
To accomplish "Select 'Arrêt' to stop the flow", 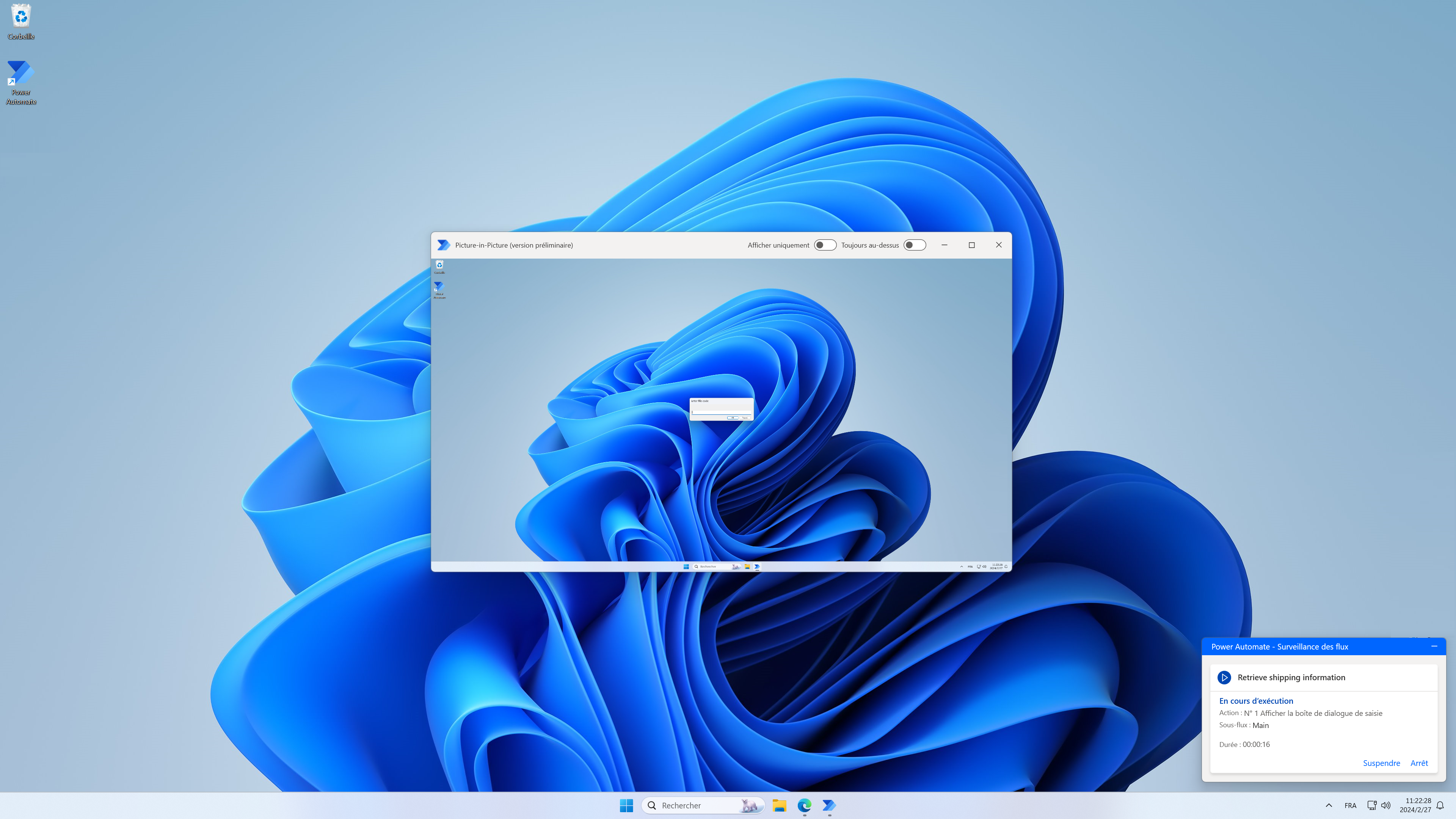I will [1419, 762].
